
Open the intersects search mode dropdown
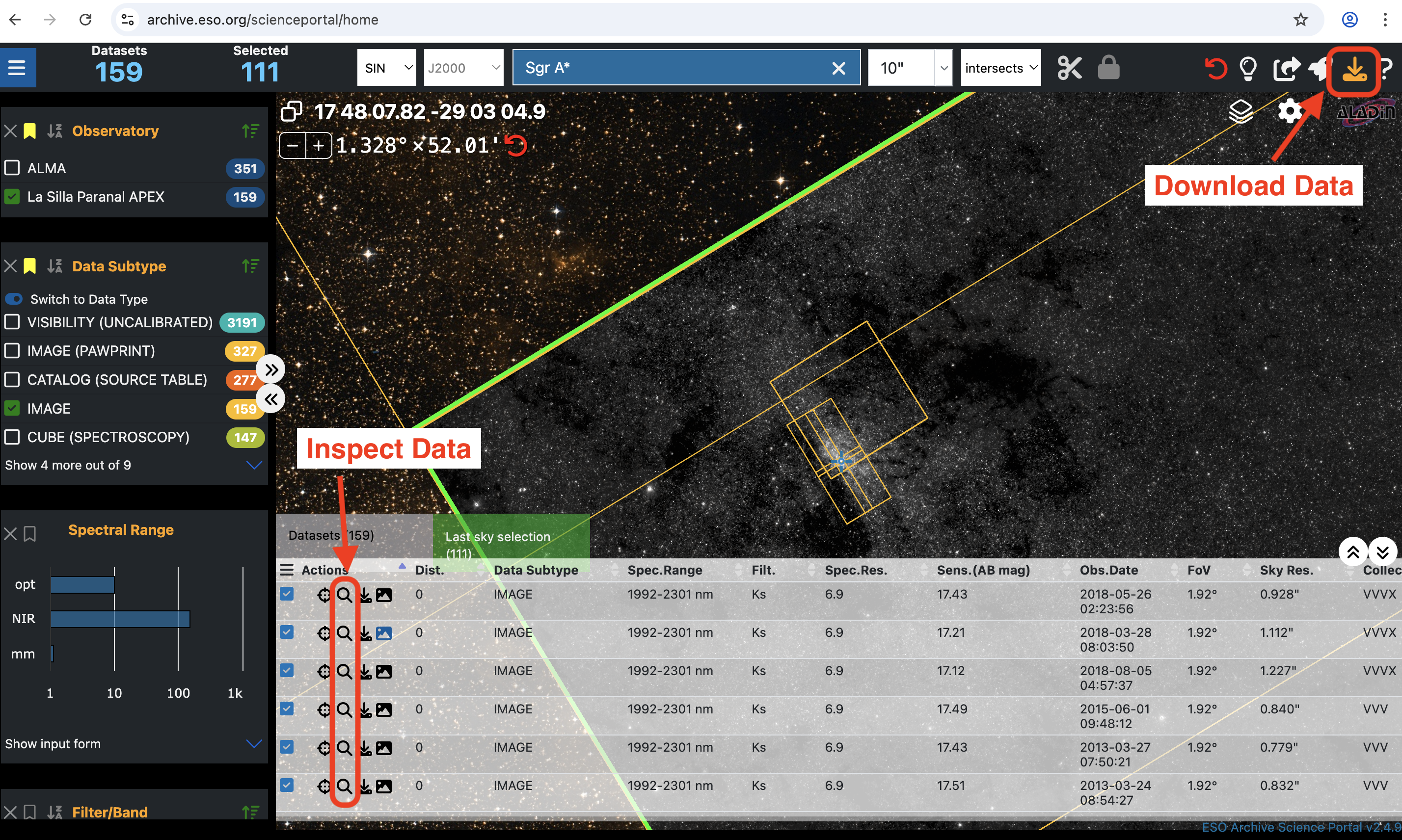[x=1000, y=68]
